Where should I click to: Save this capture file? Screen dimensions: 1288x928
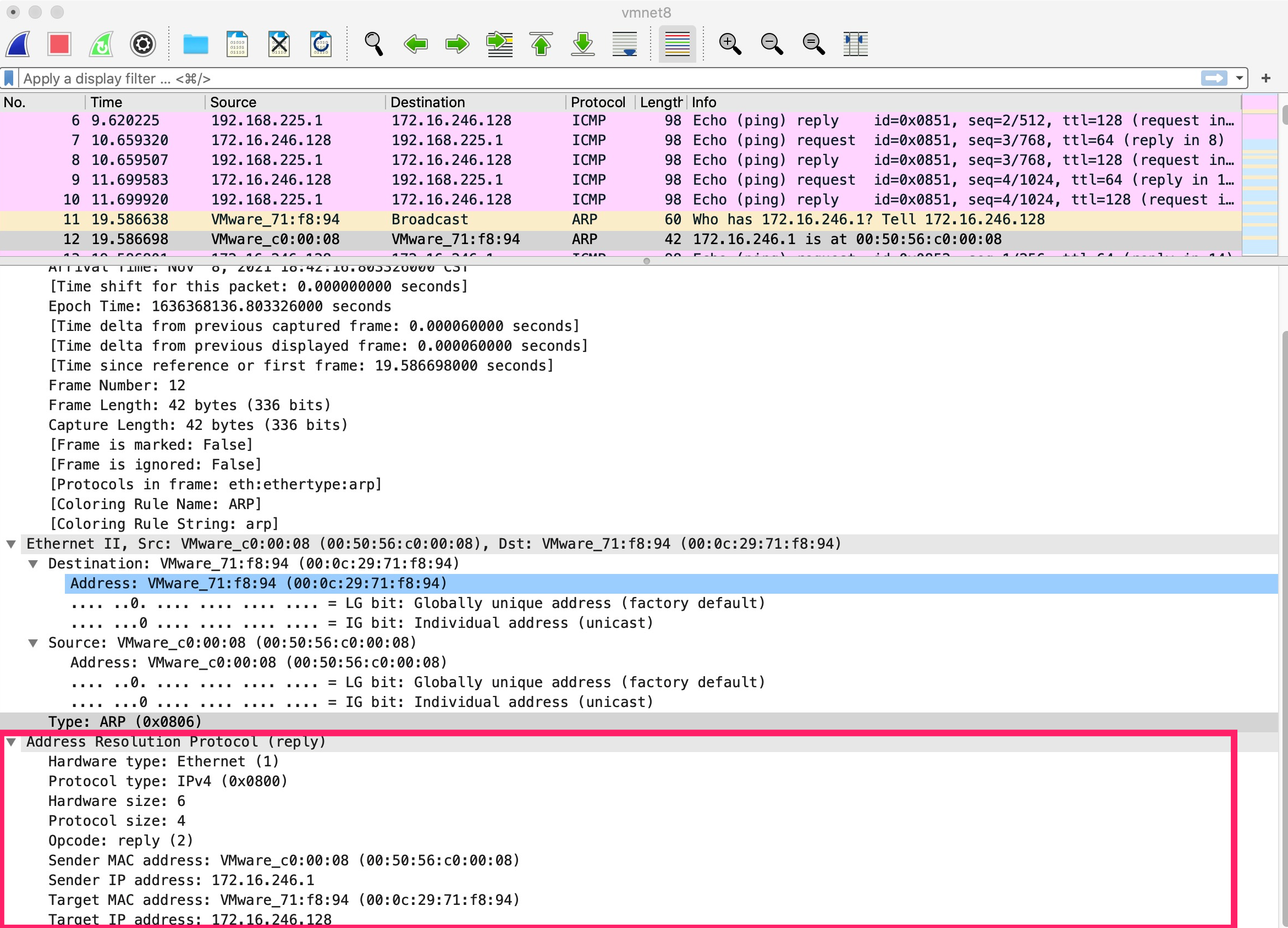coord(237,43)
